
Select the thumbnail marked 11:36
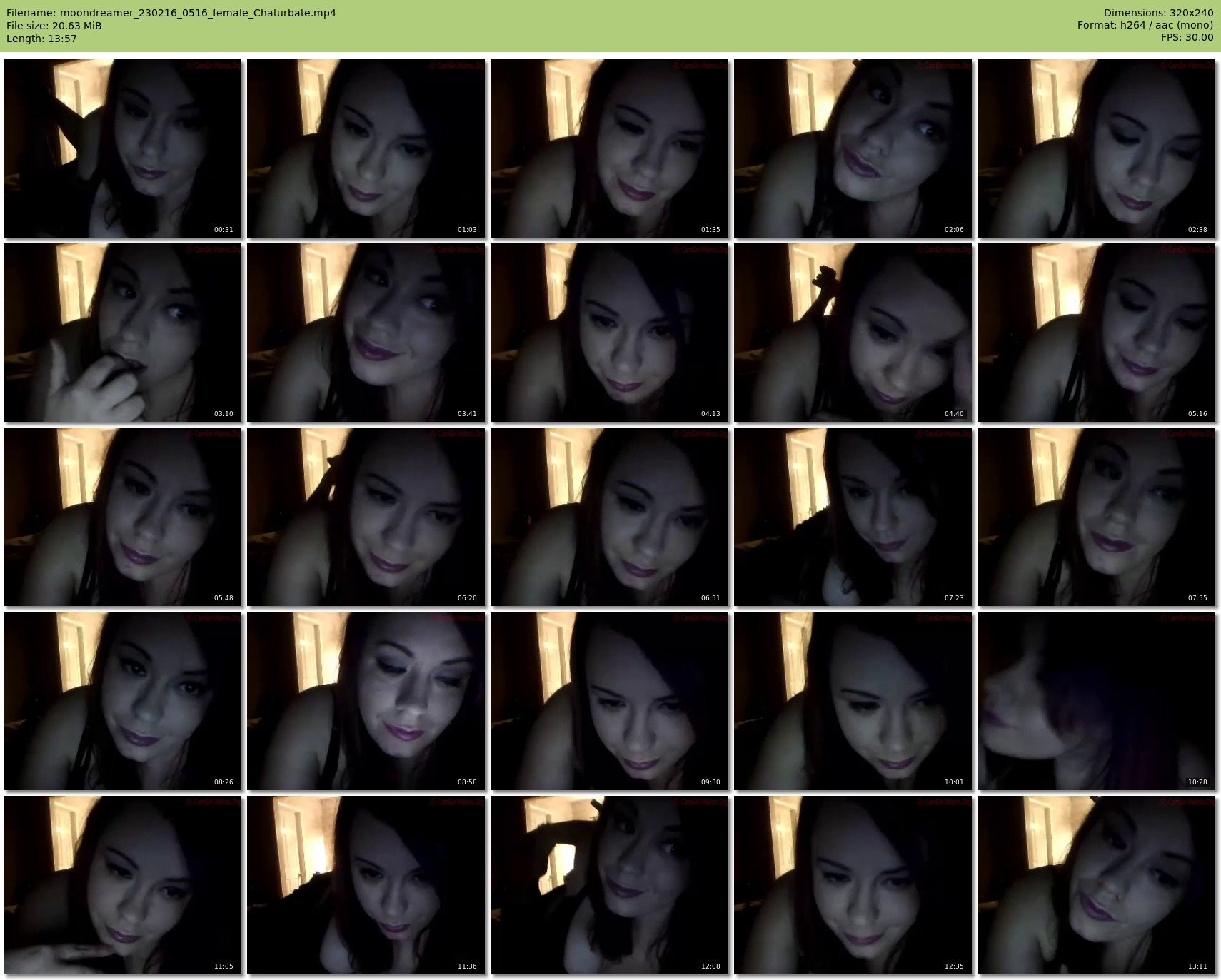pyautogui.click(x=366, y=885)
